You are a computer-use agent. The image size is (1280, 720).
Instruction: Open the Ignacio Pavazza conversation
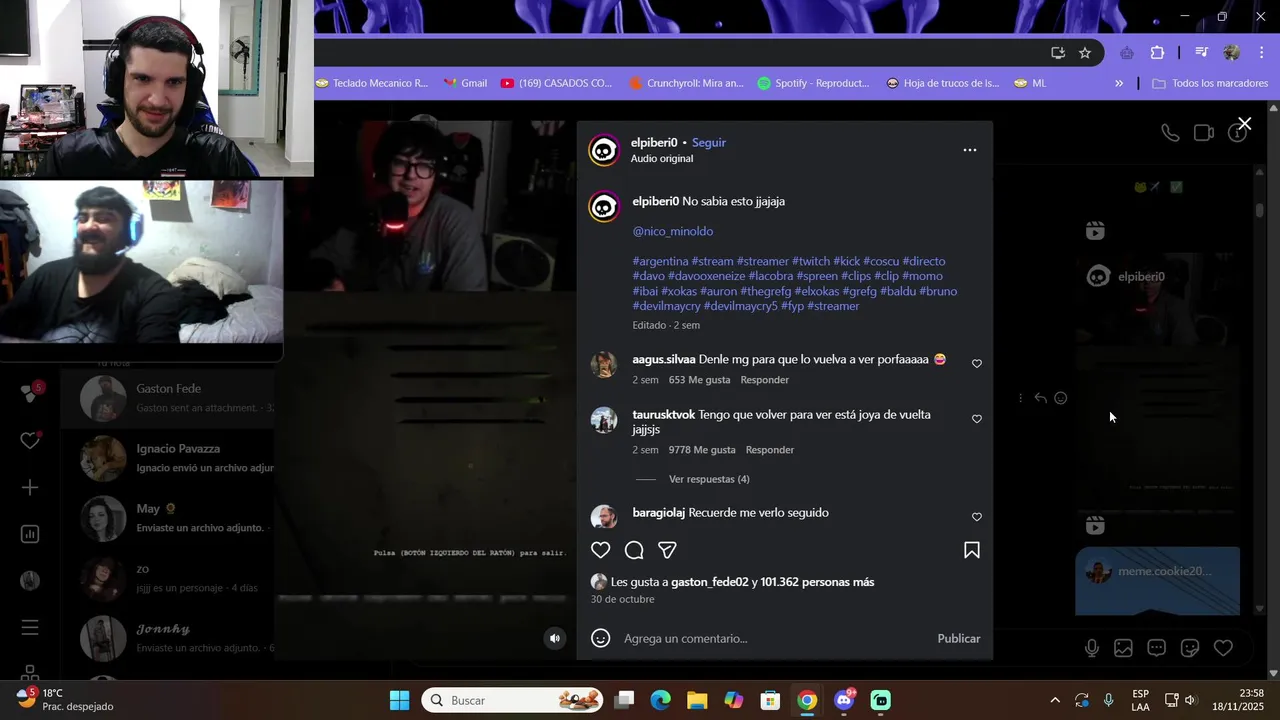(167, 457)
